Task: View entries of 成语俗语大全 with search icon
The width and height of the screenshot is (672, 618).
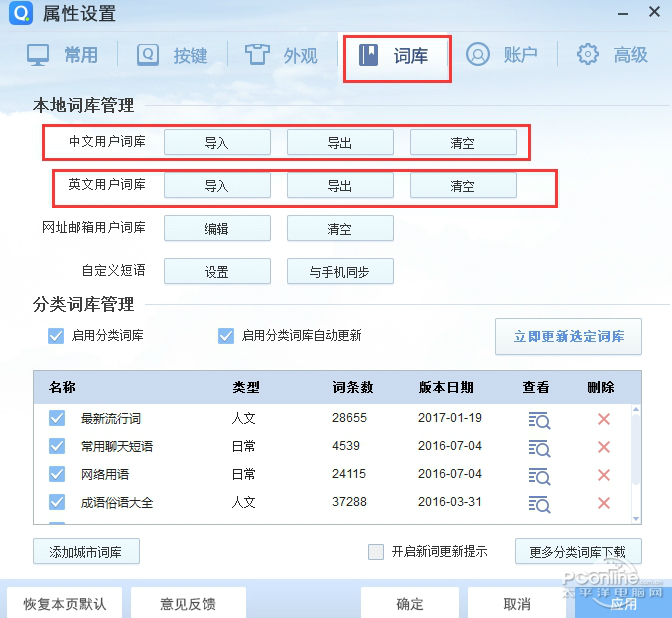Action: 539,504
